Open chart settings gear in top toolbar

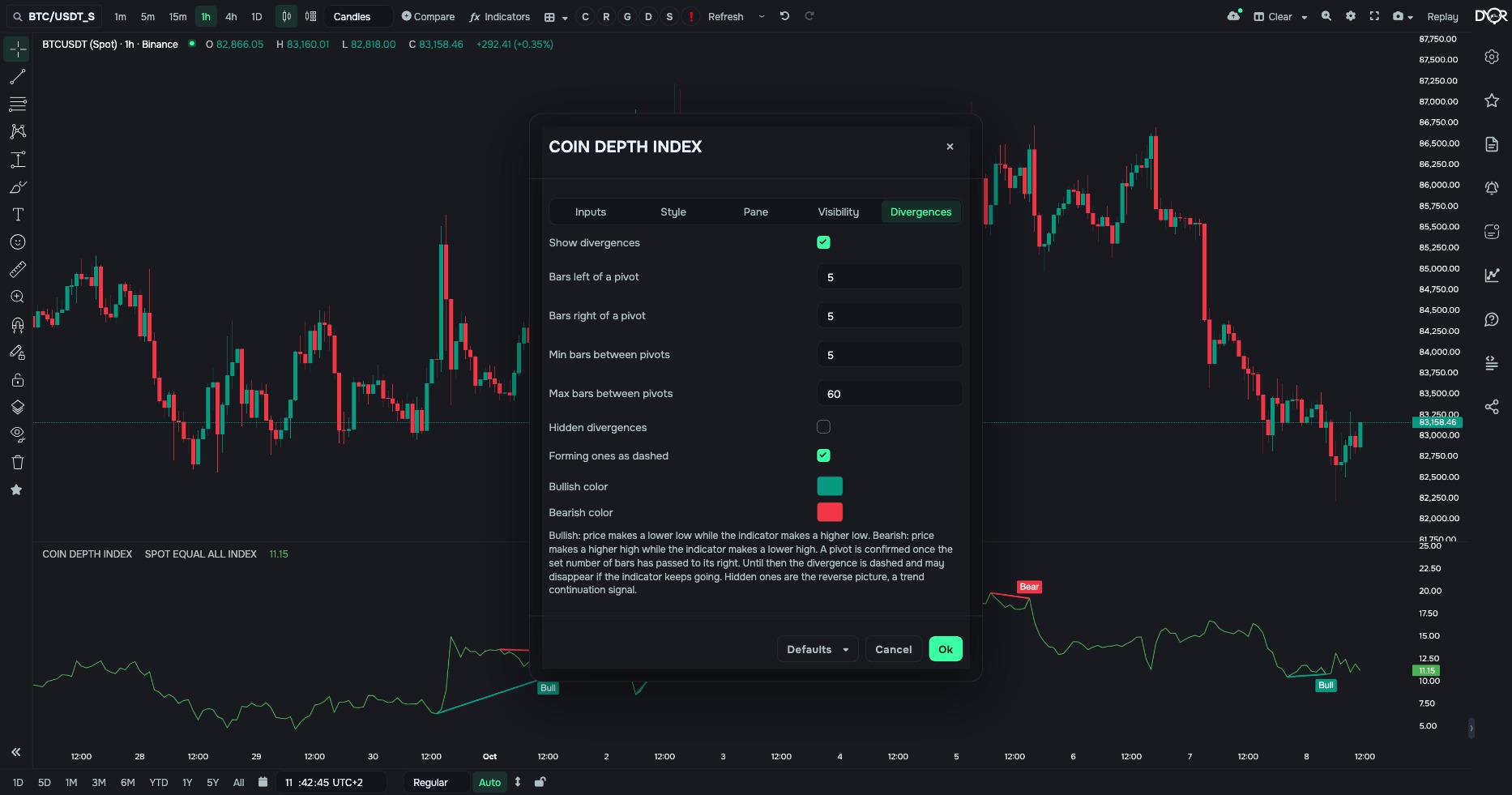pyautogui.click(x=1351, y=16)
